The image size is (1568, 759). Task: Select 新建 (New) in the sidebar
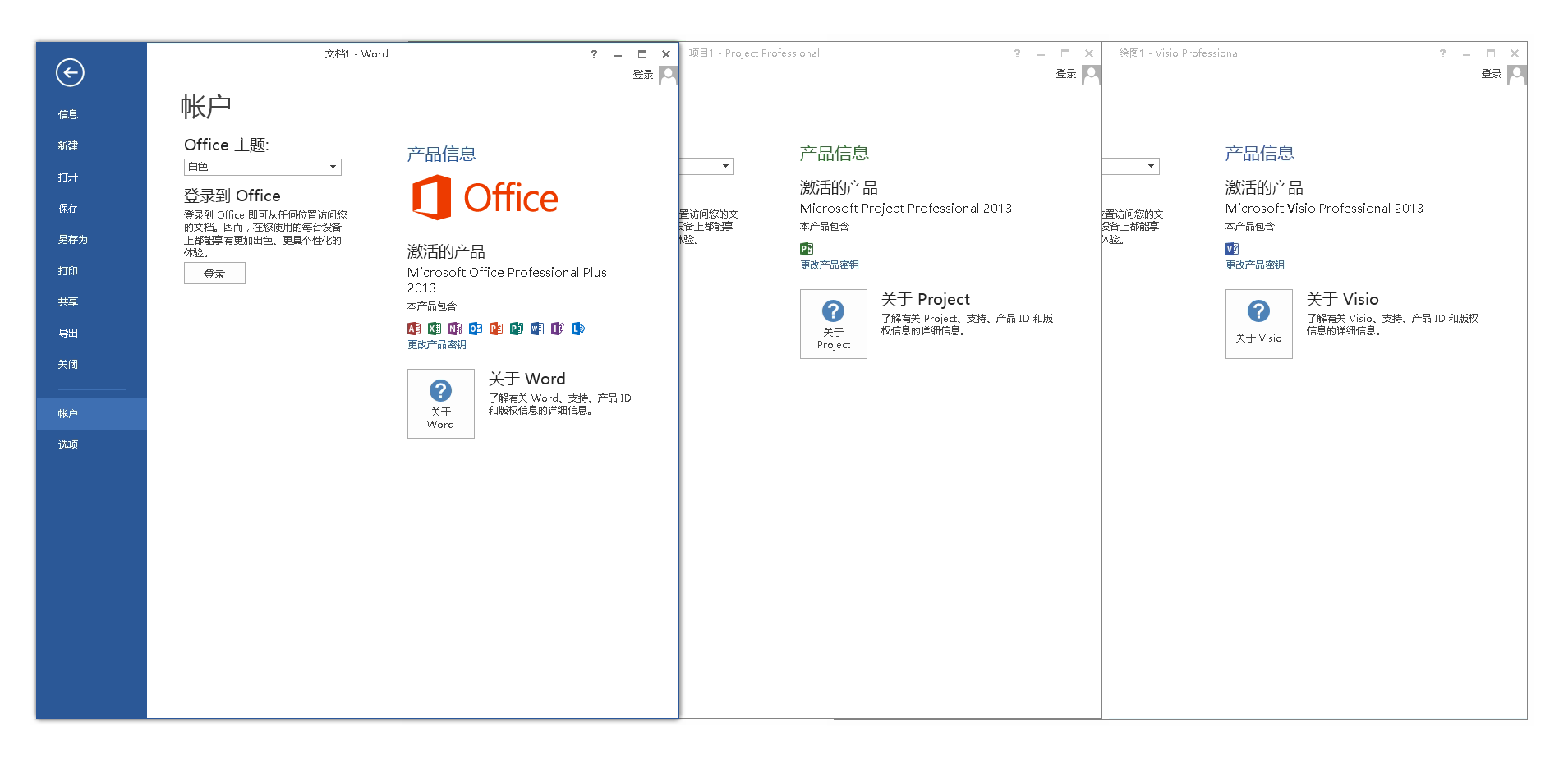click(x=91, y=145)
